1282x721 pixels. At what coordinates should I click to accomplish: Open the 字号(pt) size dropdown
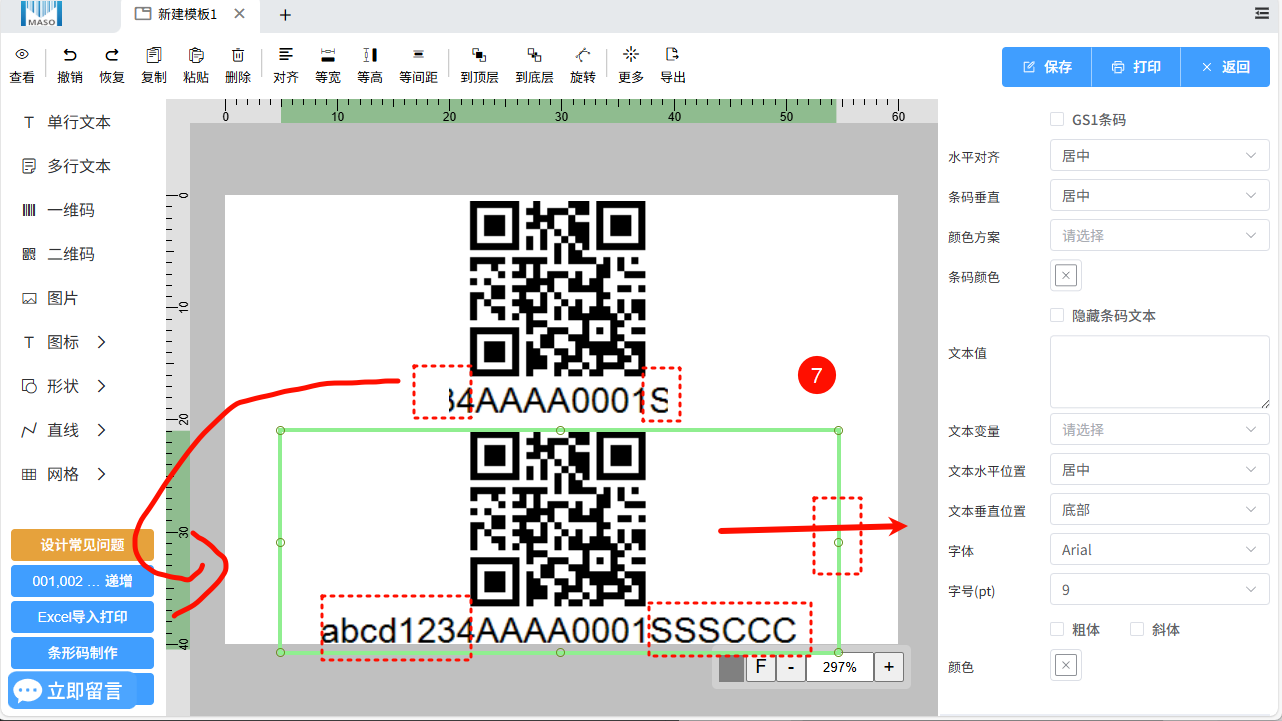coord(1160,590)
